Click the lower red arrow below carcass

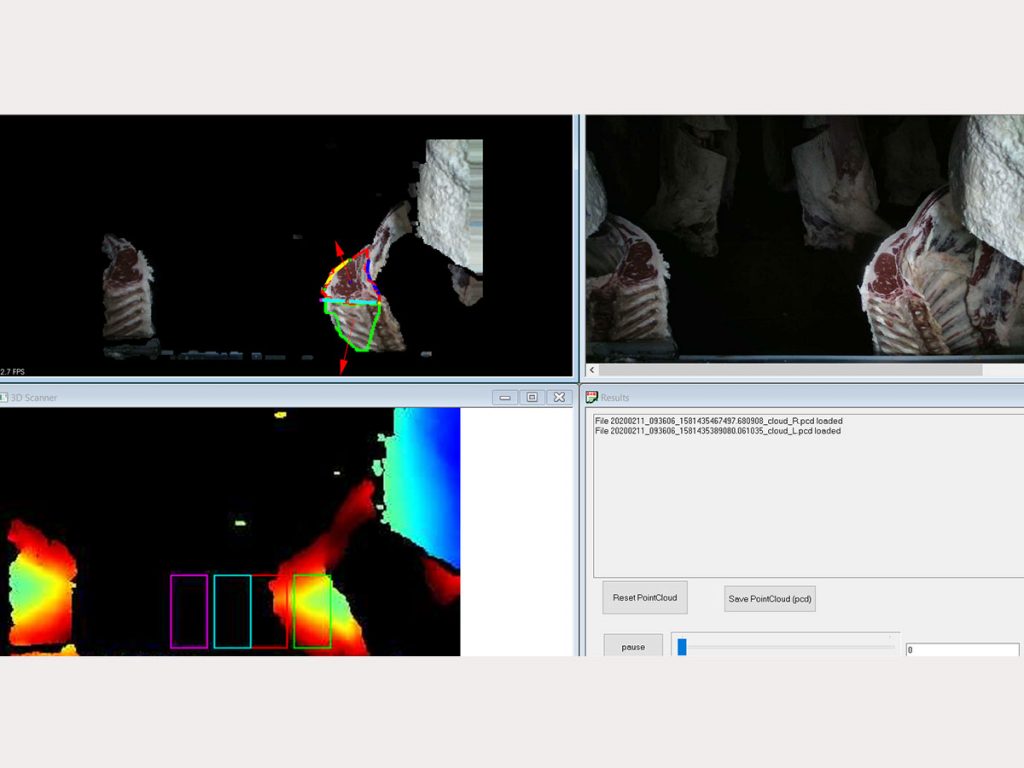pos(342,366)
